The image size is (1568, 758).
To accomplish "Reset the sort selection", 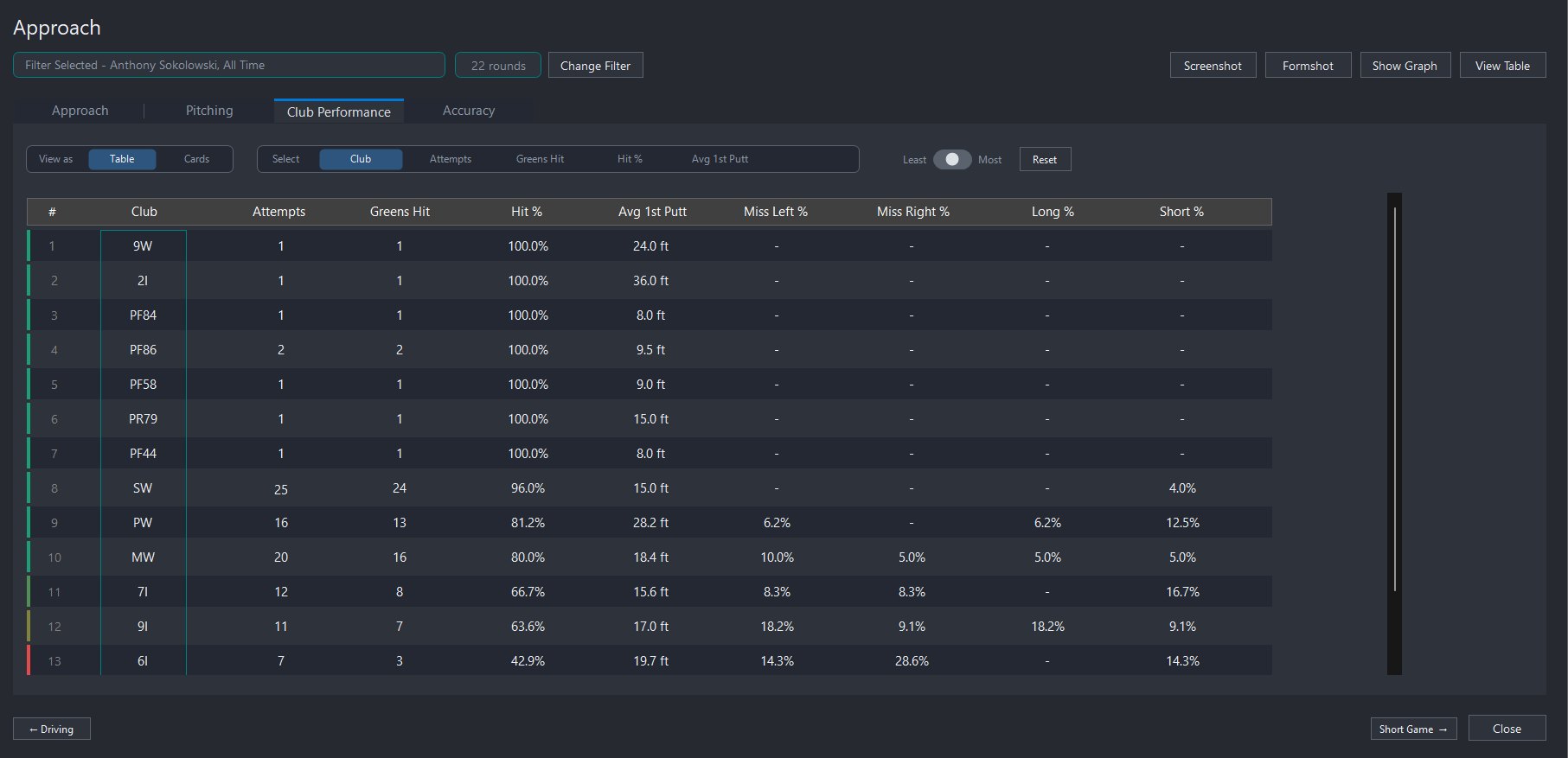I will click(1045, 159).
